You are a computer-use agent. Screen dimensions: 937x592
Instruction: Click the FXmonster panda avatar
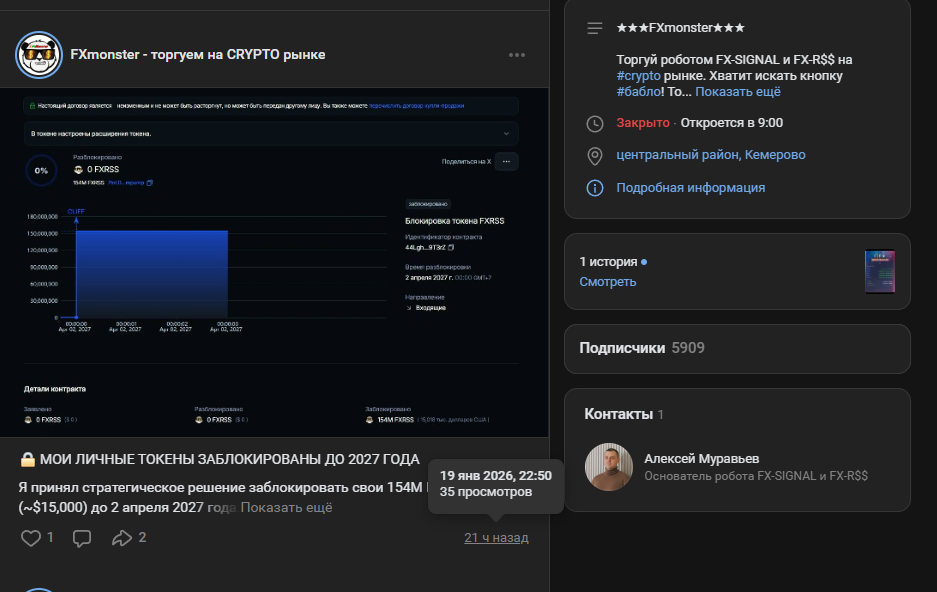point(39,55)
